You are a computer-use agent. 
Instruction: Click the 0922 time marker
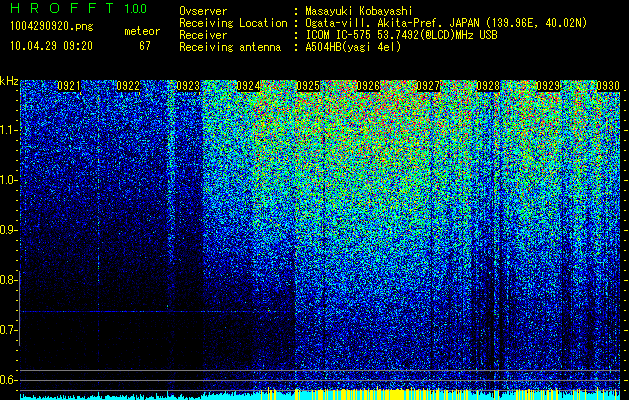(x=128, y=86)
